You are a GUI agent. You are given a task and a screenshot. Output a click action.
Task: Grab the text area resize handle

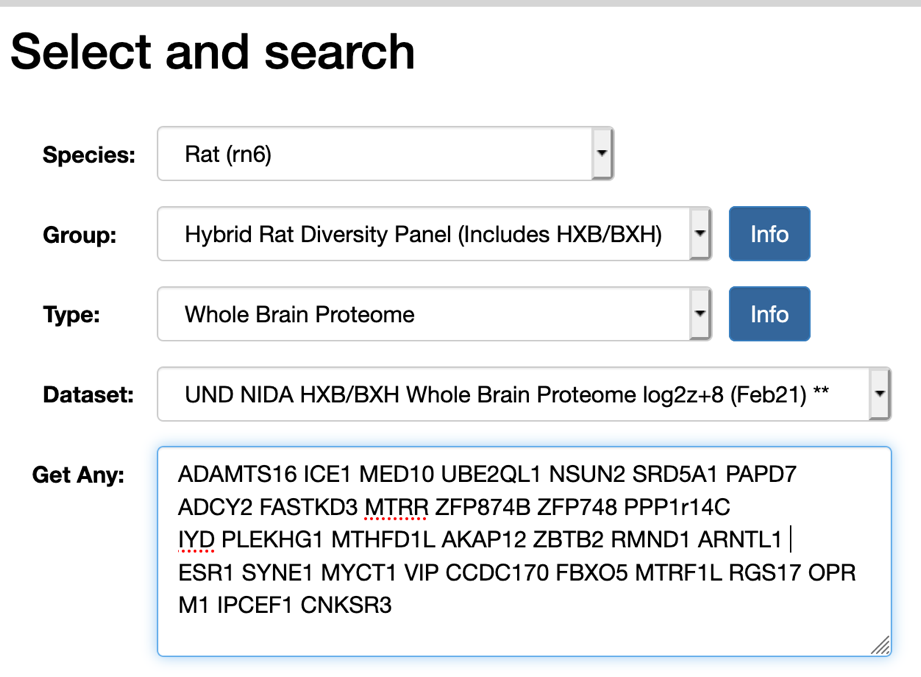click(x=880, y=646)
